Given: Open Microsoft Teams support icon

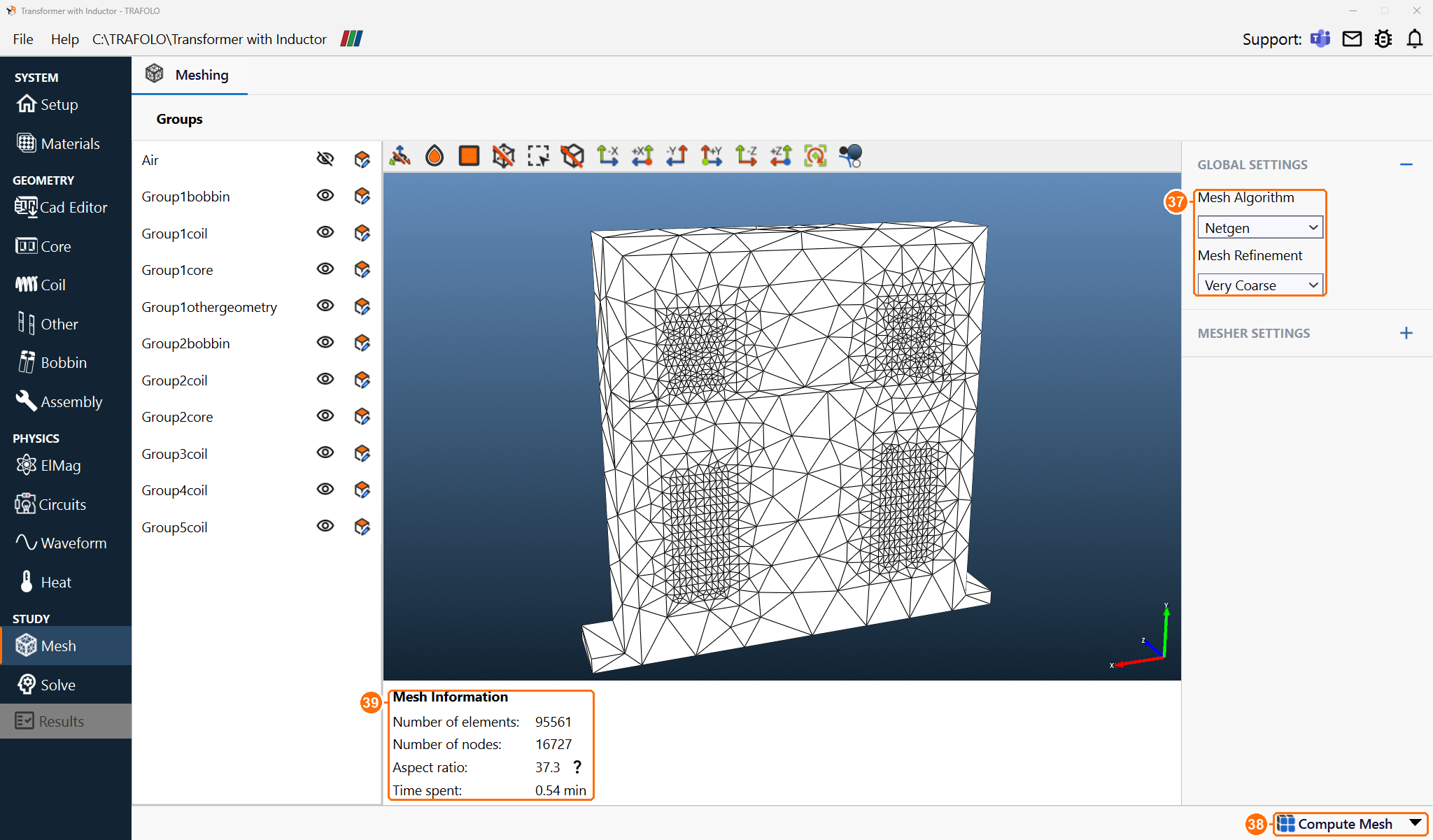Looking at the screenshot, I should pyautogui.click(x=1320, y=39).
